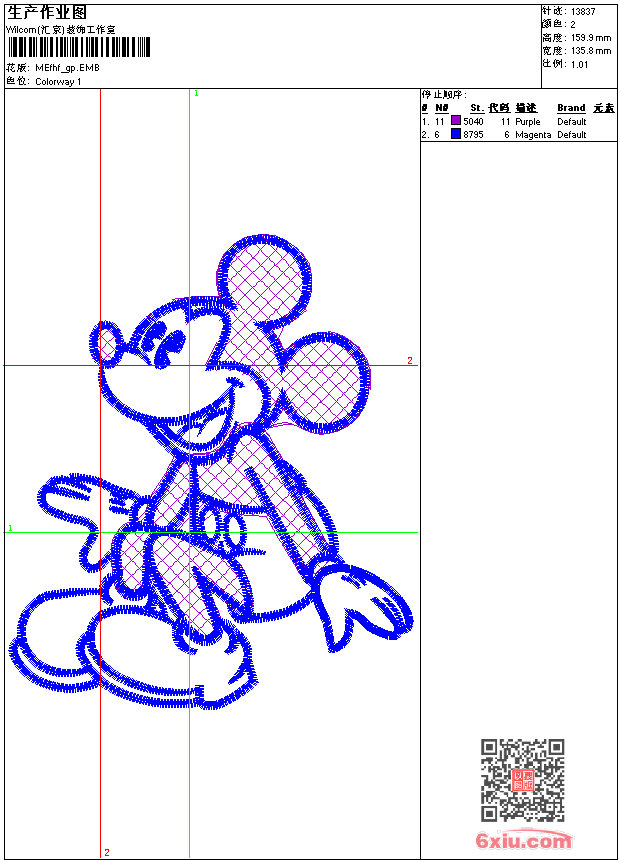
Task: Click the purple swatch for thread 5040
Action: point(455,121)
